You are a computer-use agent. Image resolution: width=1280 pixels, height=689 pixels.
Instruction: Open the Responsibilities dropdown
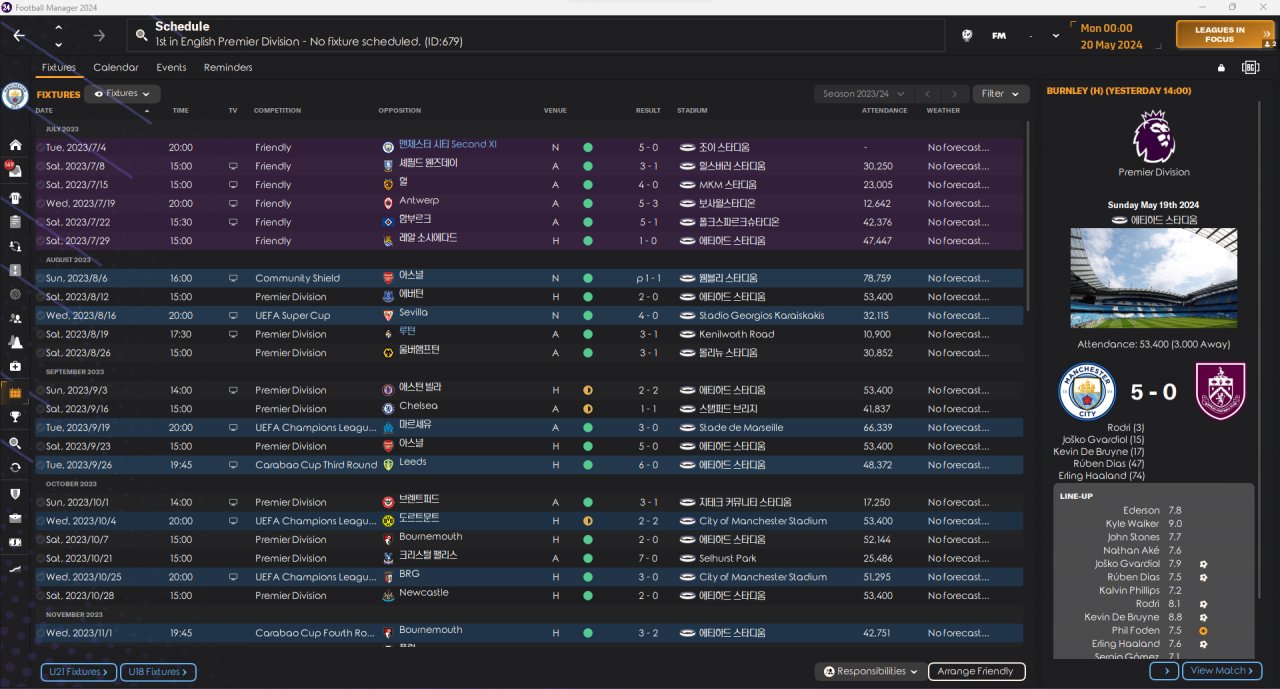tap(869, 671)
